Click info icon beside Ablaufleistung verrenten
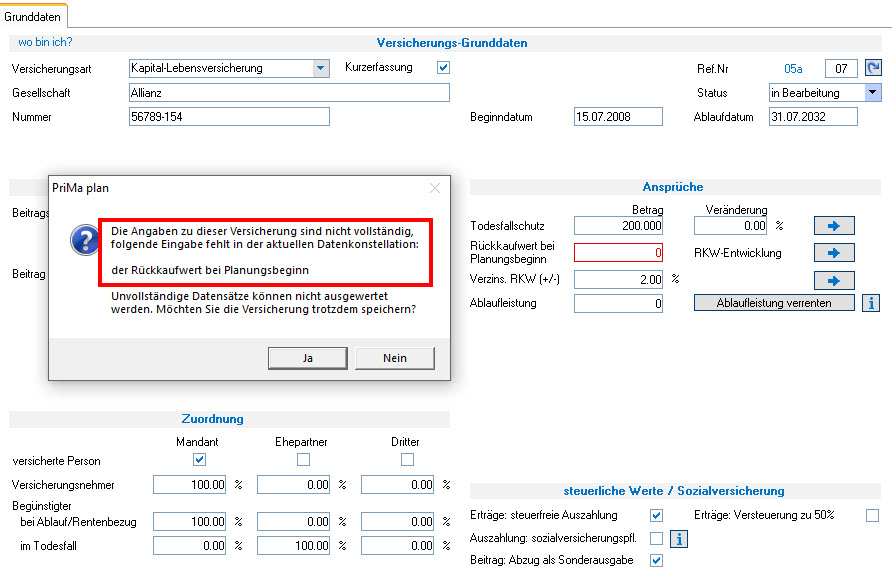 coord(870,303)
